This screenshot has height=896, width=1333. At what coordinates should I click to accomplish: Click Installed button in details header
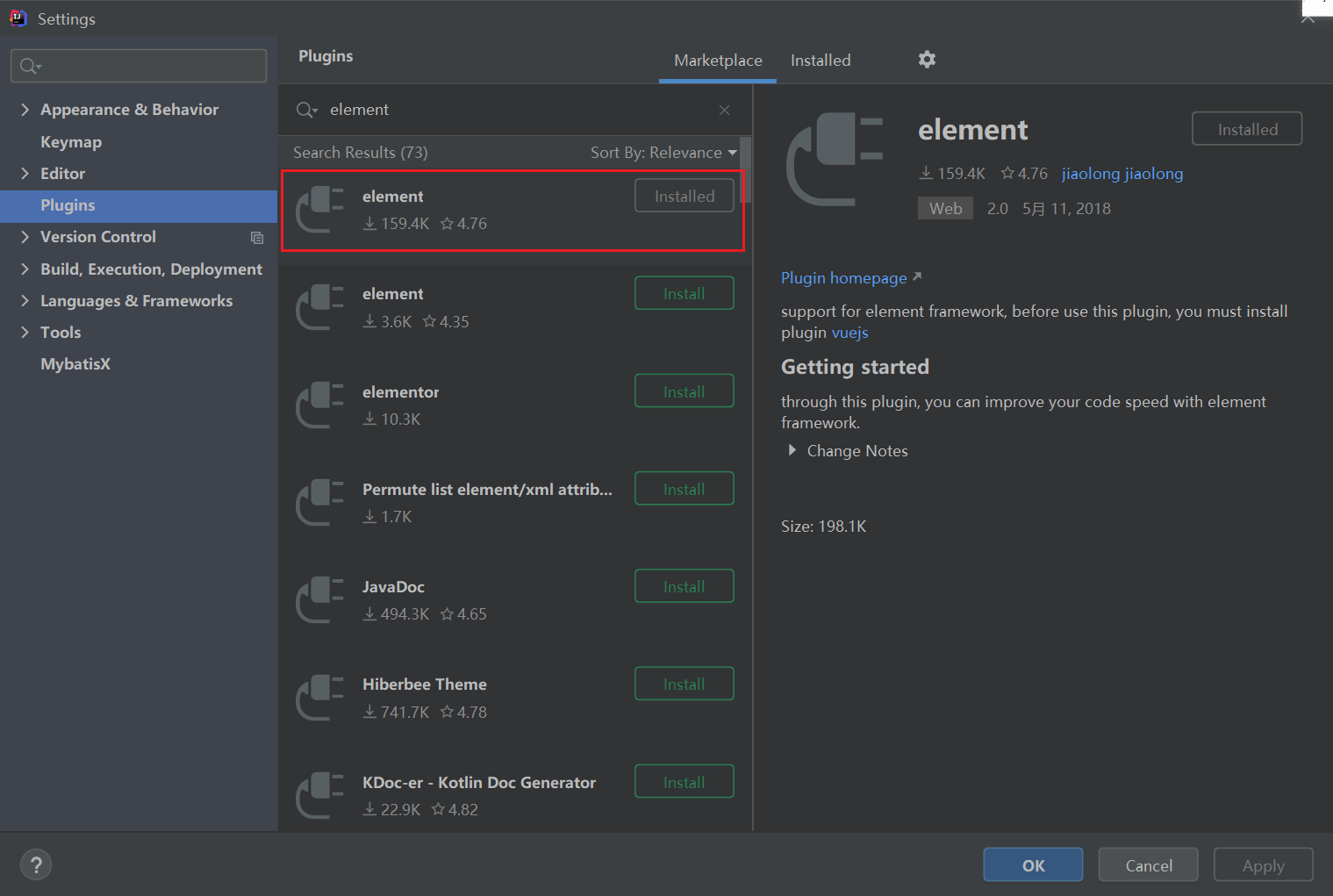tap(1247, 129)
